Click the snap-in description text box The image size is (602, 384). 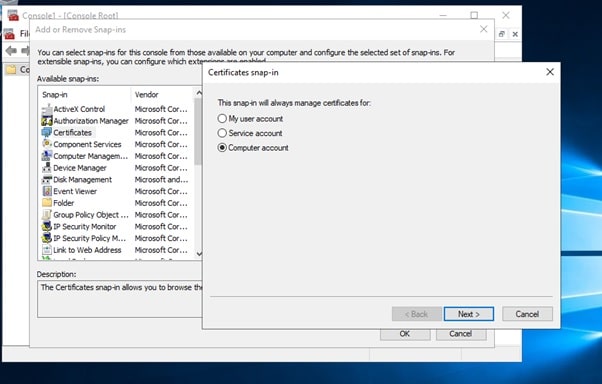click(x=120, y=299)
